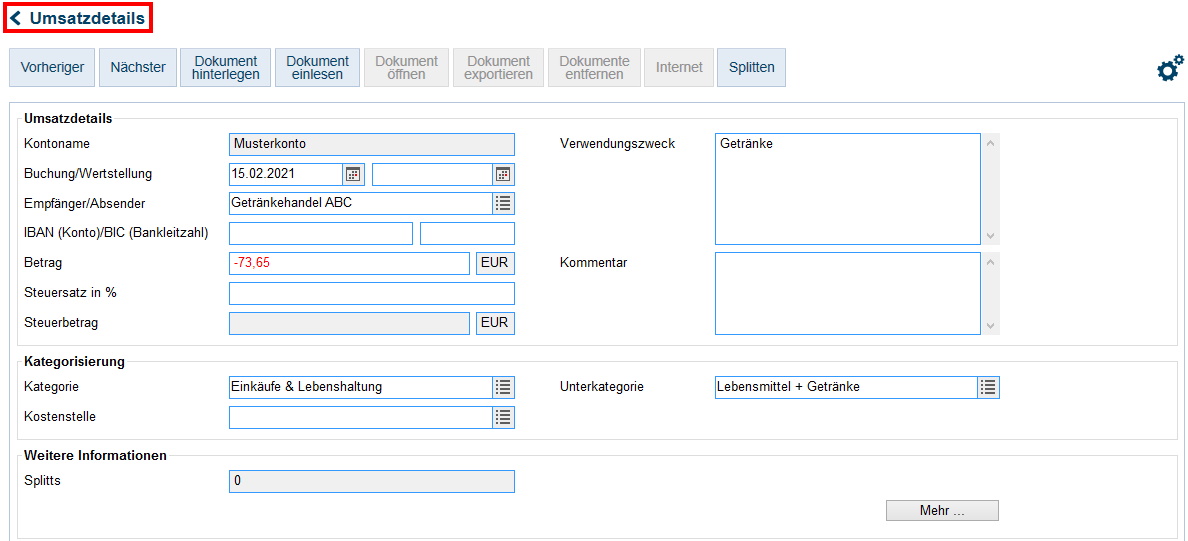Screen dimensions: 1188x541
Task: Go to next transaction with Nächster
Action: (x=138, y=68)
